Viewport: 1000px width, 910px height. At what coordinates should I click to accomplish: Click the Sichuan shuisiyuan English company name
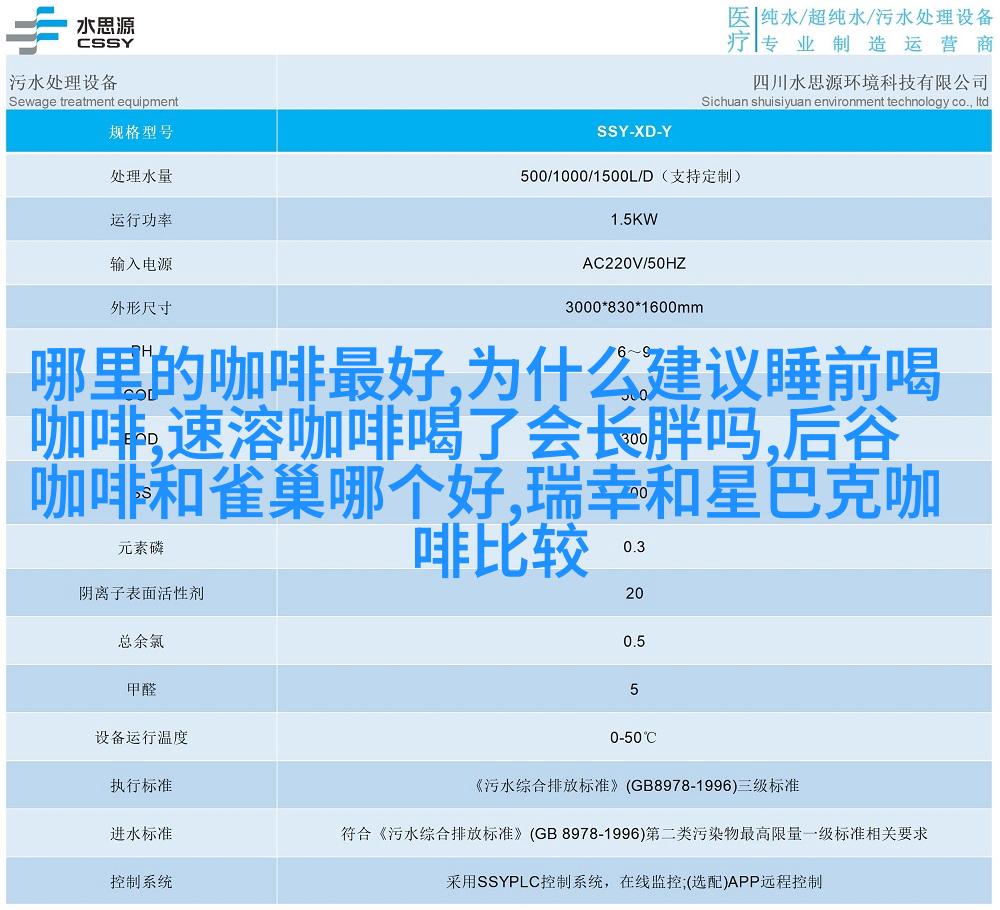coord(844,101)
